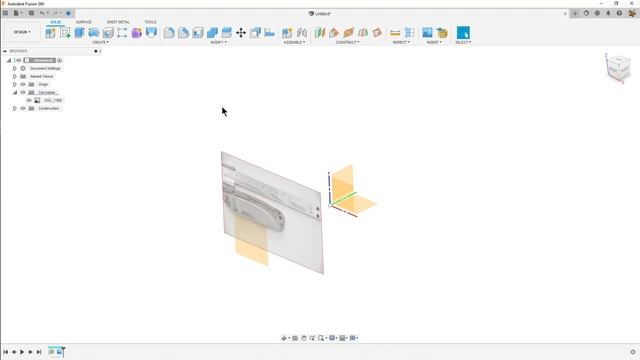Screen dimensions: 640x360
Task: Select the Create Sketch tool
Action: (x=65, y=33)
